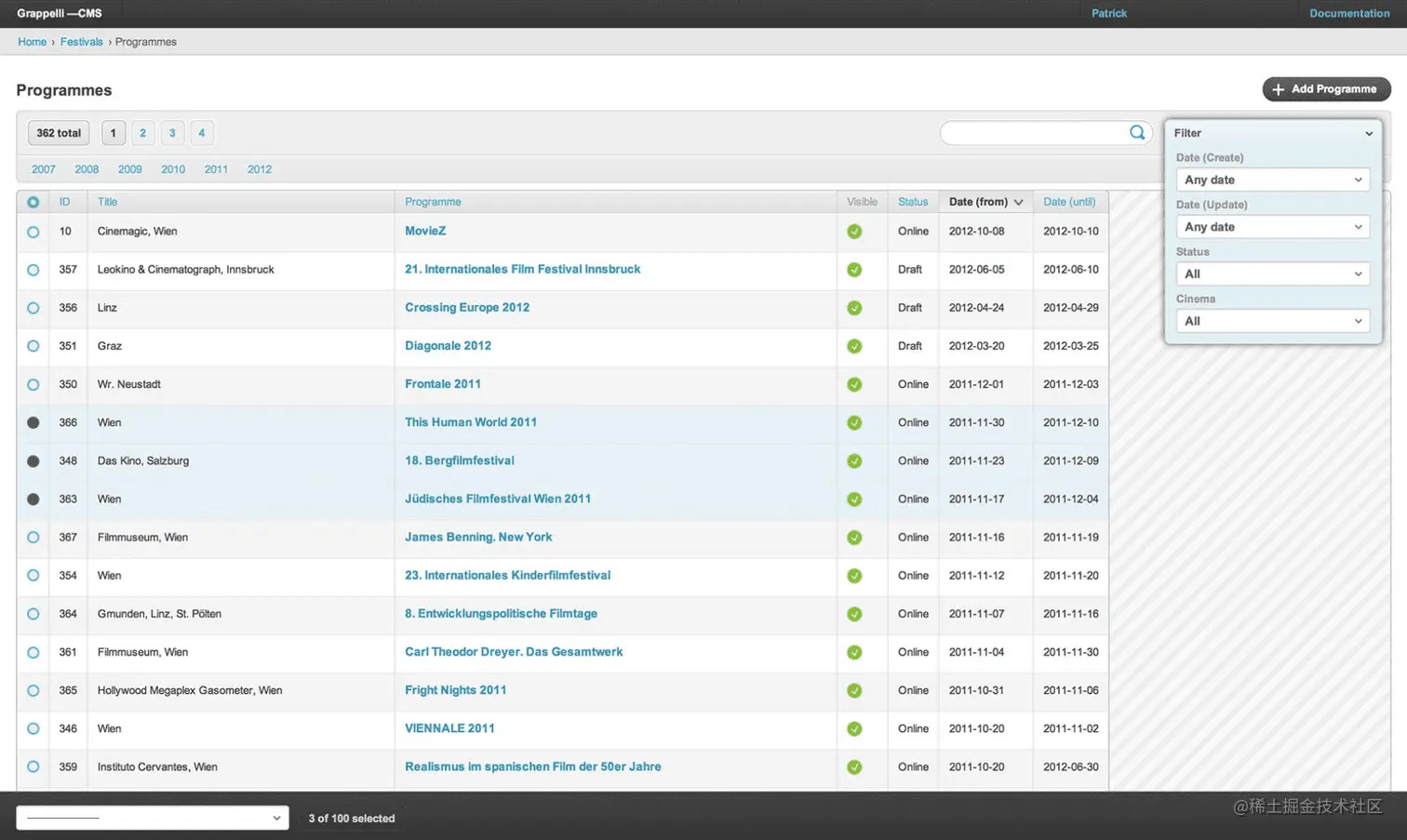
Task: Collapse the Filter panel header
Action: point(1273,133)
